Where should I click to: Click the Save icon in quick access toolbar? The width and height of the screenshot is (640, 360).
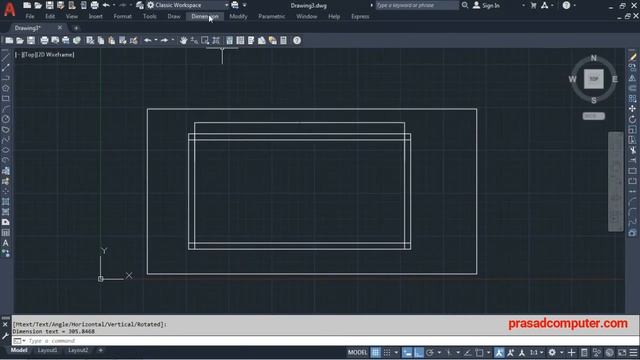(49, 5)
